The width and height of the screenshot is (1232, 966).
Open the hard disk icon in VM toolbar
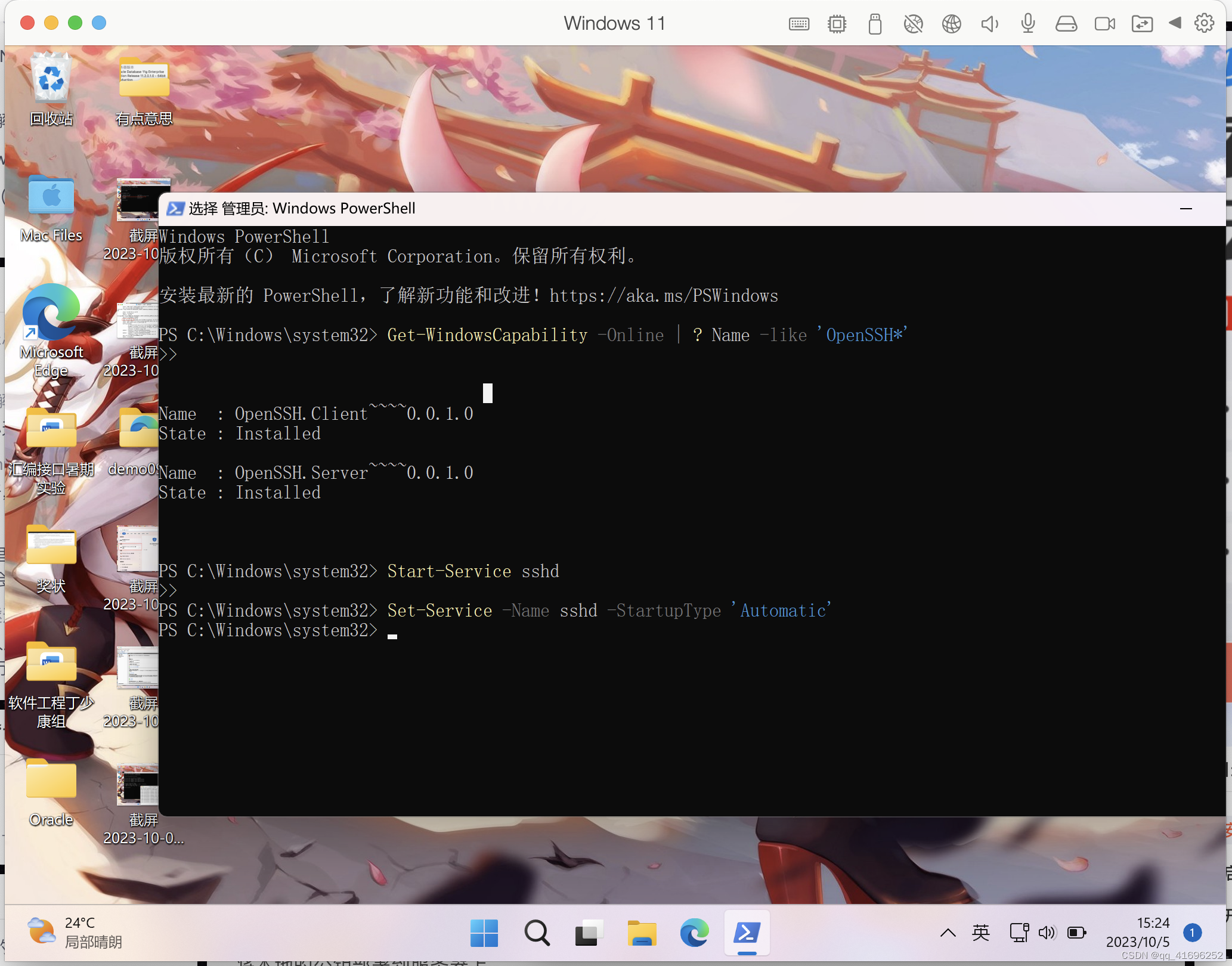pos(1066,24)
